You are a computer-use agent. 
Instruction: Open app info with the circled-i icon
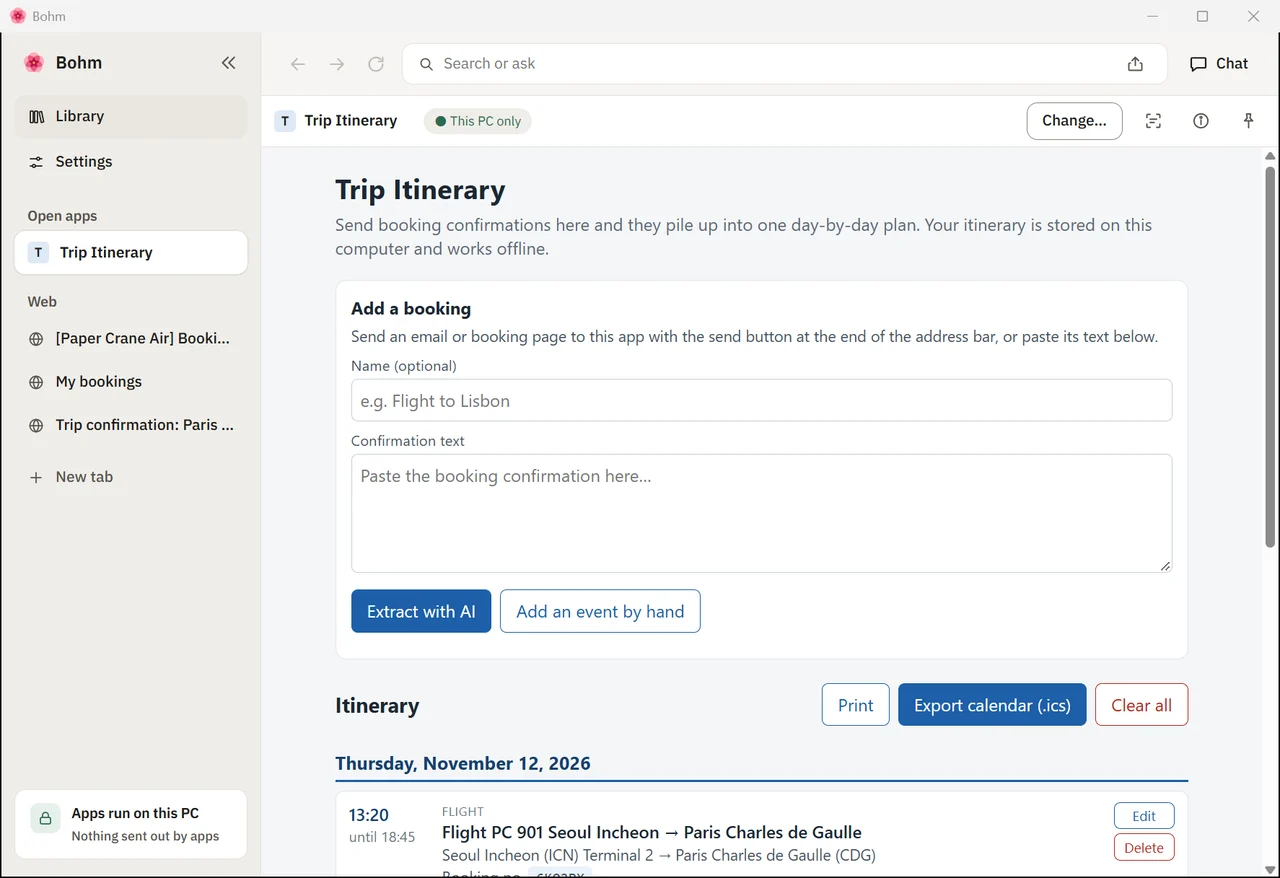tap(1201, 121)
